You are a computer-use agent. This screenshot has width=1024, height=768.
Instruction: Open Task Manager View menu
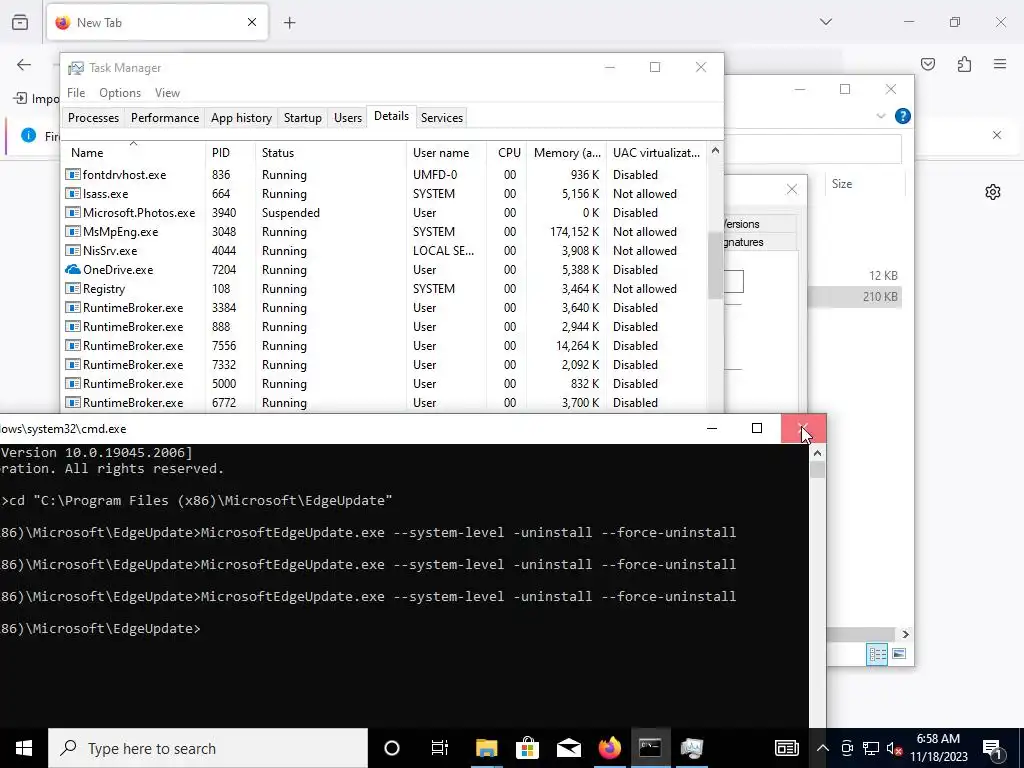click(167, 93)
